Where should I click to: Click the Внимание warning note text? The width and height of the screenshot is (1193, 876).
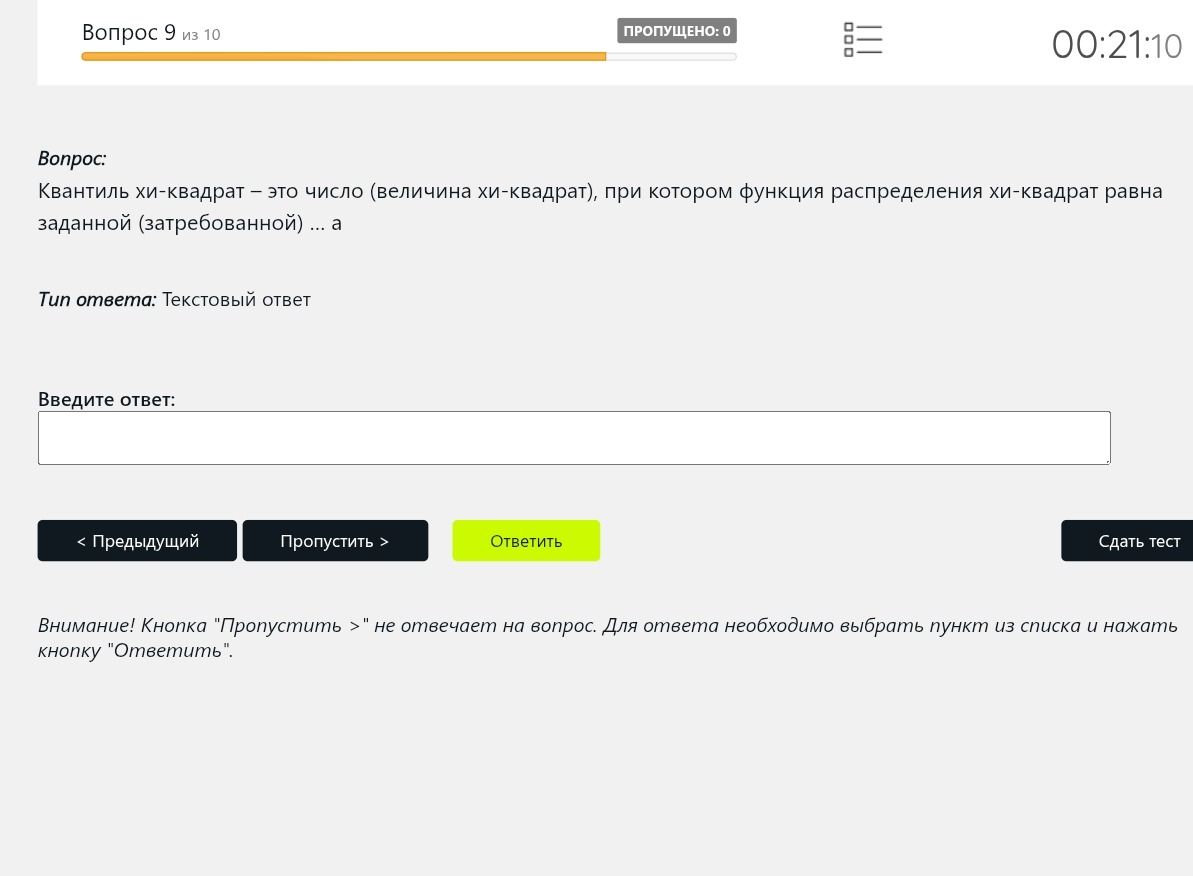(607, 638)
